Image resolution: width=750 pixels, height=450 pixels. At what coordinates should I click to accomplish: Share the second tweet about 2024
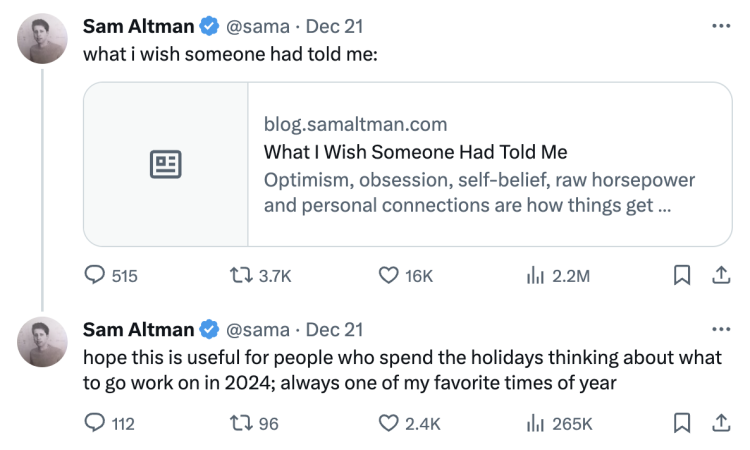click(719, 424)
